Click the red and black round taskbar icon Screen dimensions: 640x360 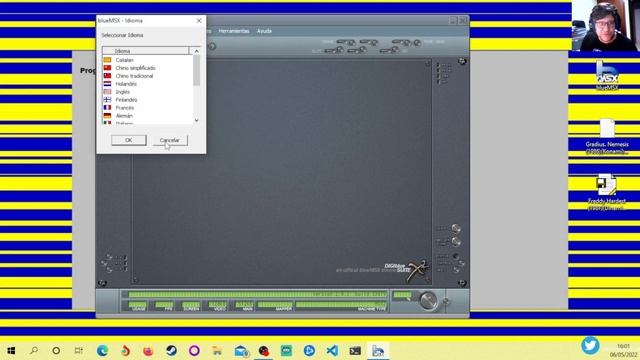point(264,351)
